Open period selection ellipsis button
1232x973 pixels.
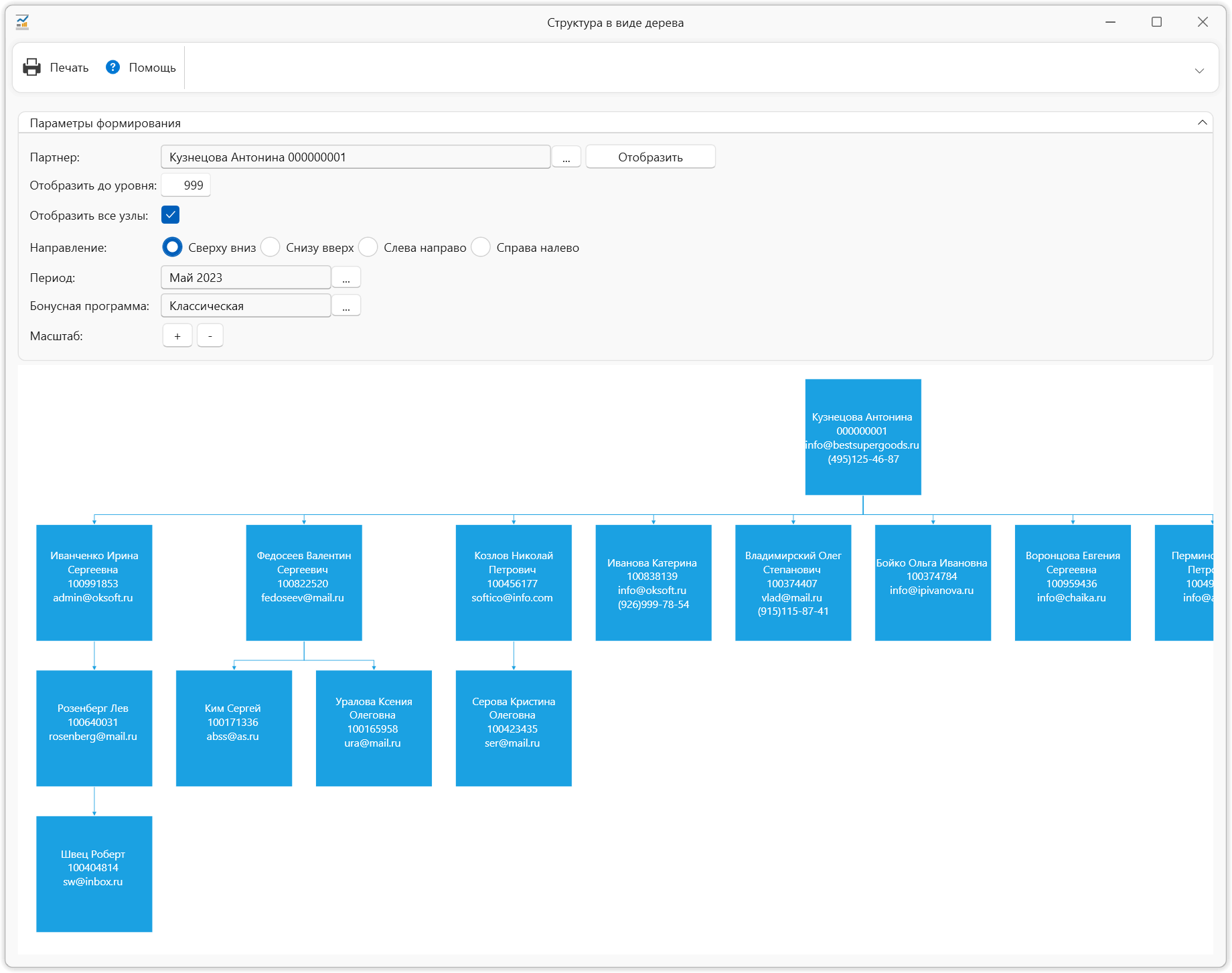click(x=346, y=277)
